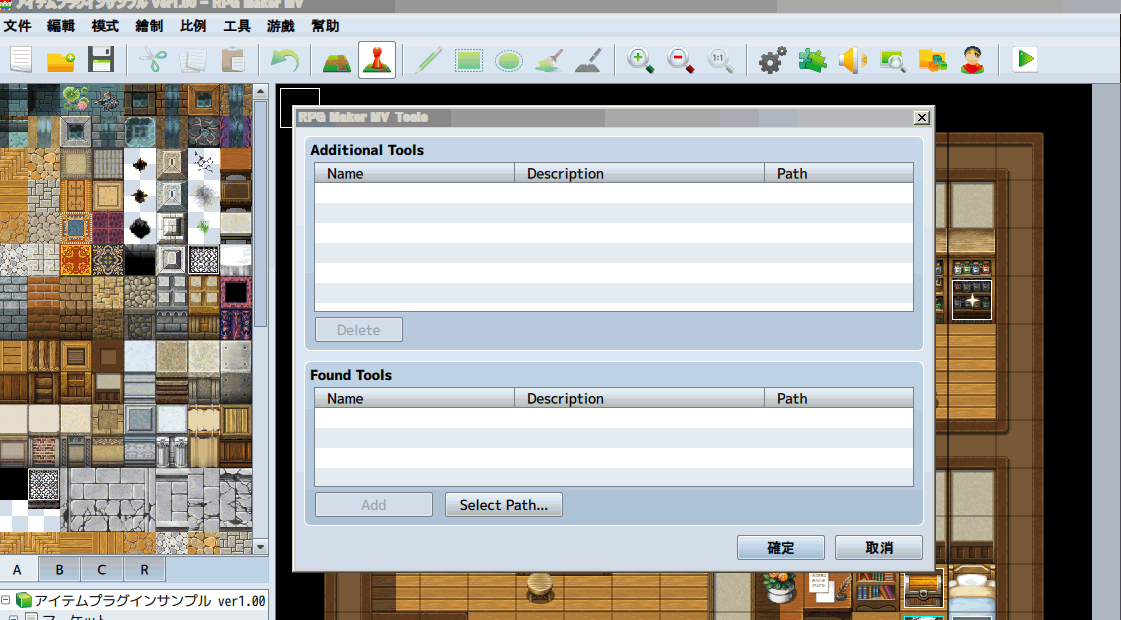1121x620 pixels.
Task: Switch to tileset tab B
Action: click(59, 570)
